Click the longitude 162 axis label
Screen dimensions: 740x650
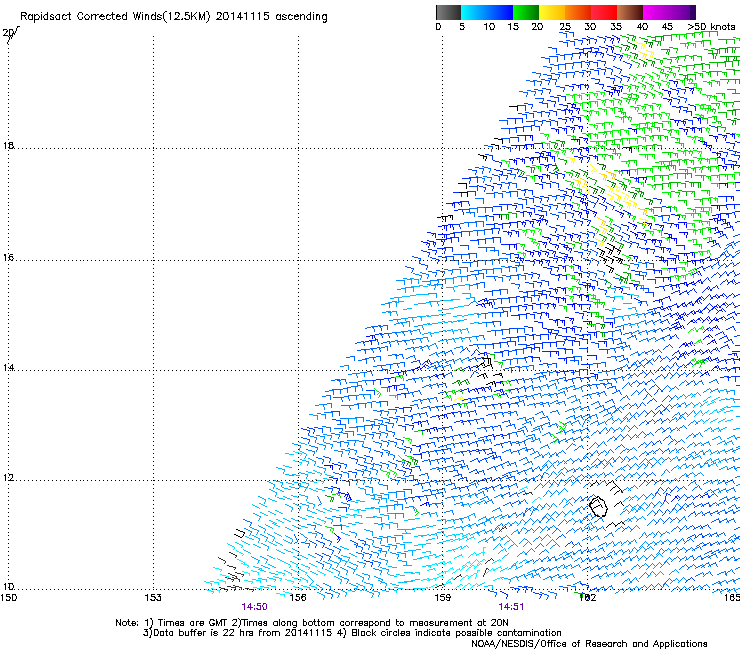[x=587, y=598]
